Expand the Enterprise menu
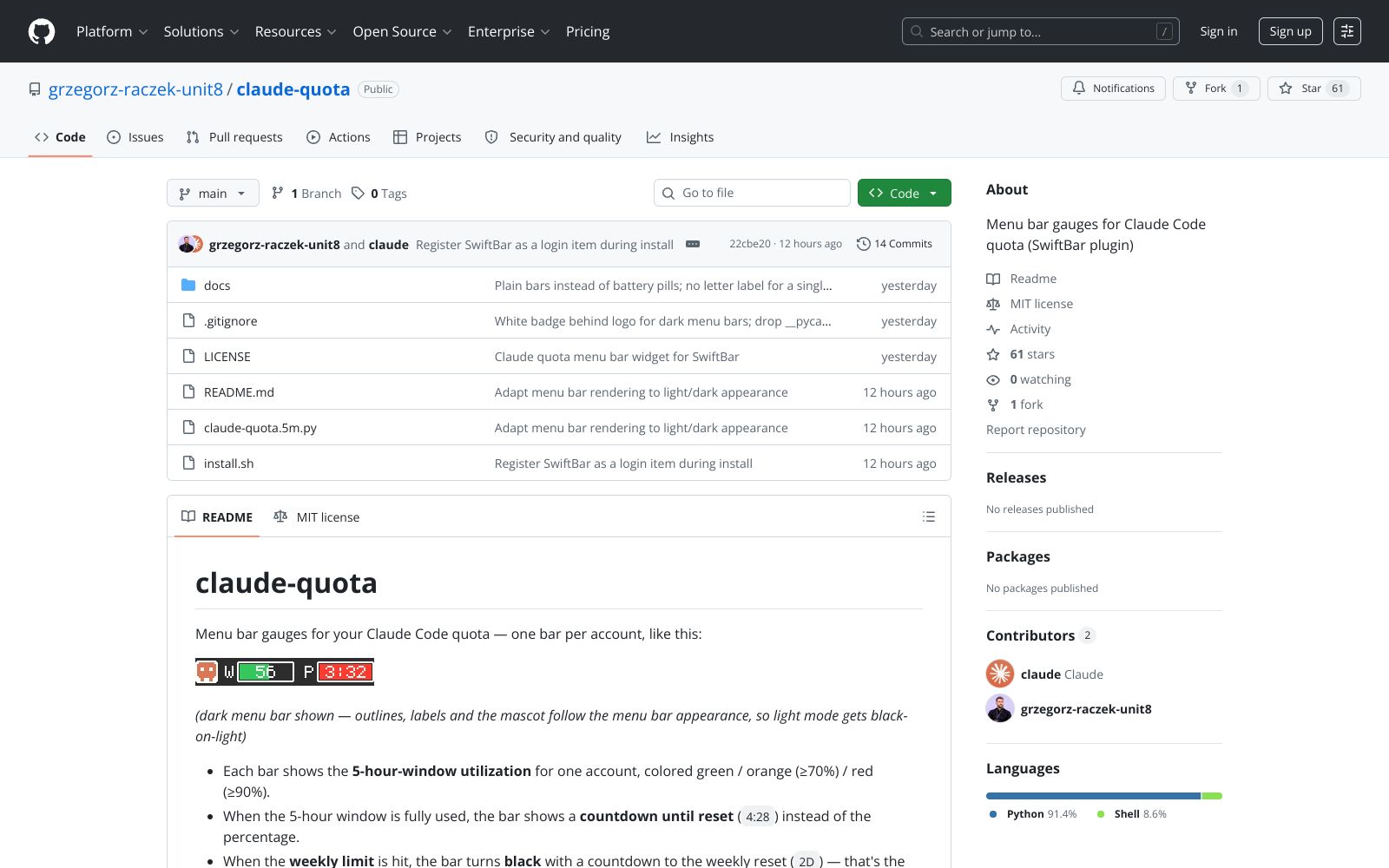This screenshot has height=868, width=1389. (x=509, y=31)
